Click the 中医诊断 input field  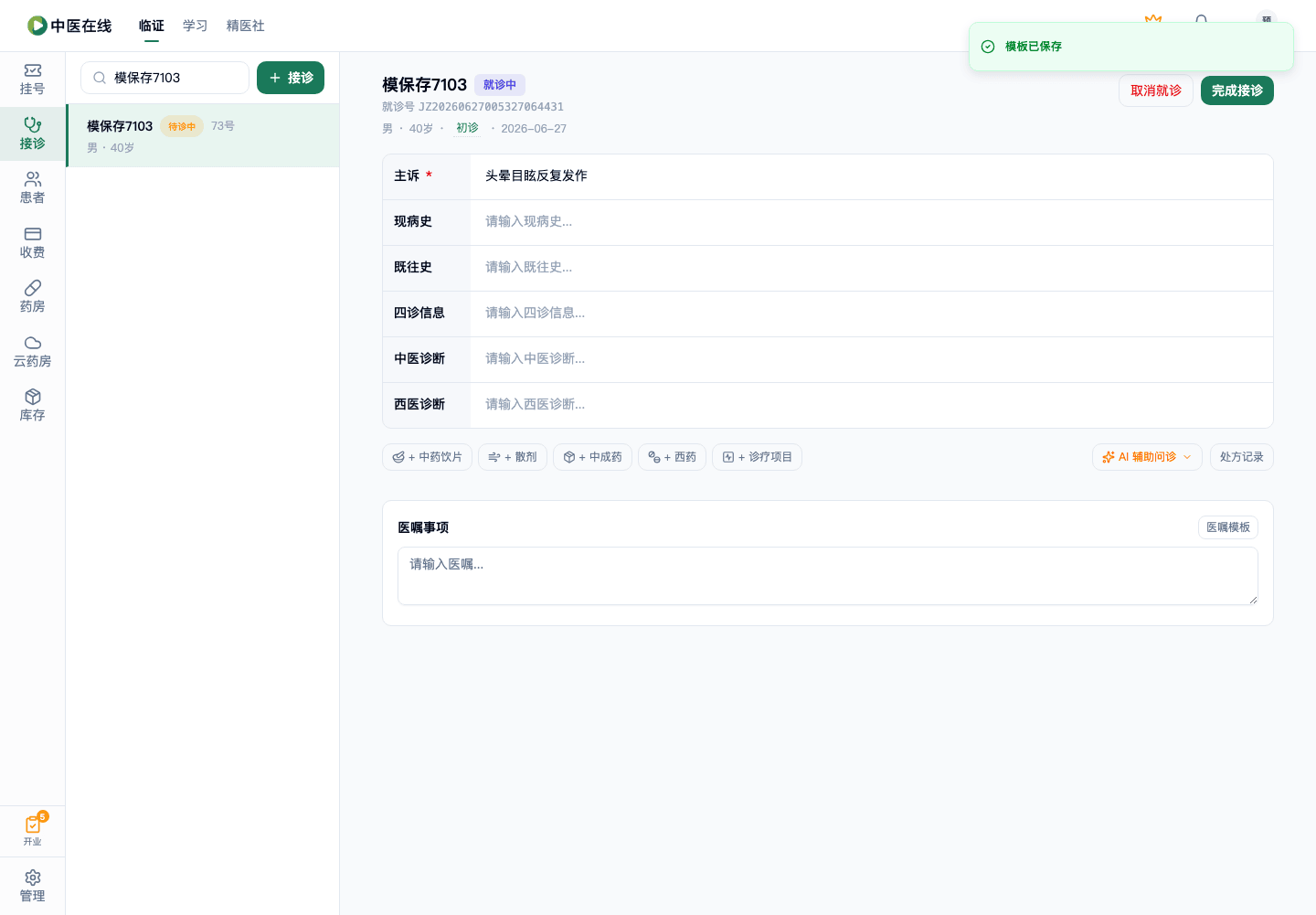tap(872, 359)
